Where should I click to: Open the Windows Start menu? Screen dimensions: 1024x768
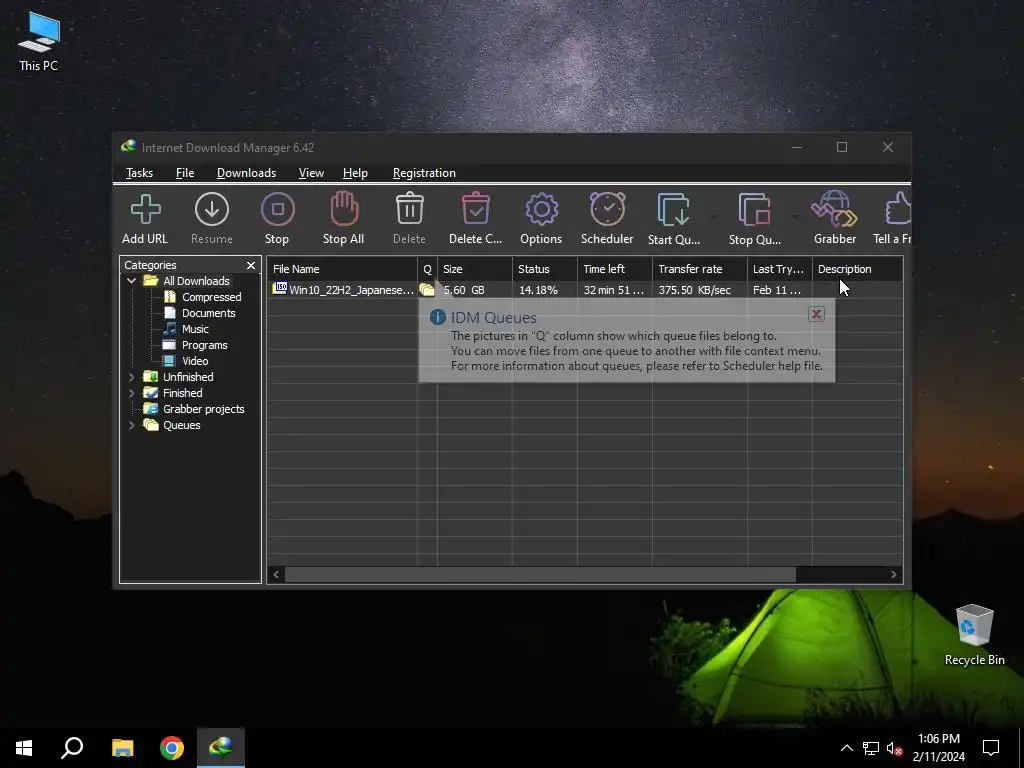coord(24,748)
